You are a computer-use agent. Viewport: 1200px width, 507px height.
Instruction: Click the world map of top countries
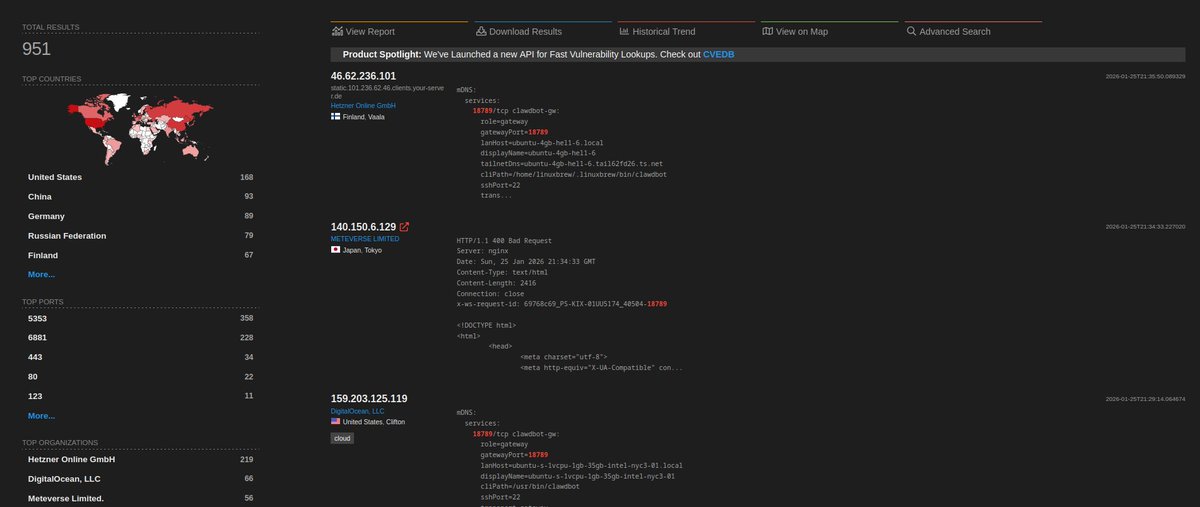tap(139, 128)
